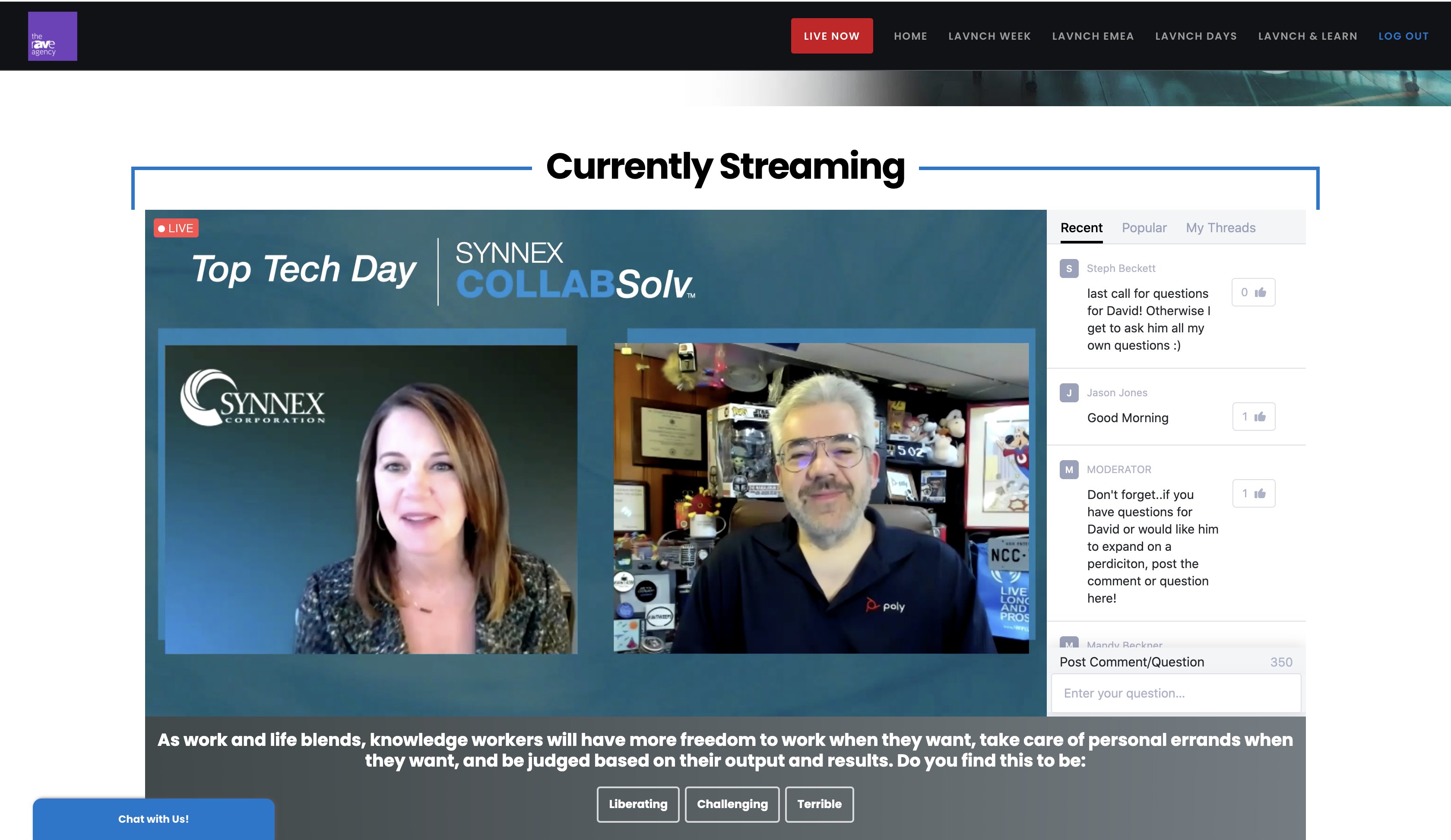This screenshot has height=840, width=1451.
Task: Focus the Enter your question field
Action: 1176,693
